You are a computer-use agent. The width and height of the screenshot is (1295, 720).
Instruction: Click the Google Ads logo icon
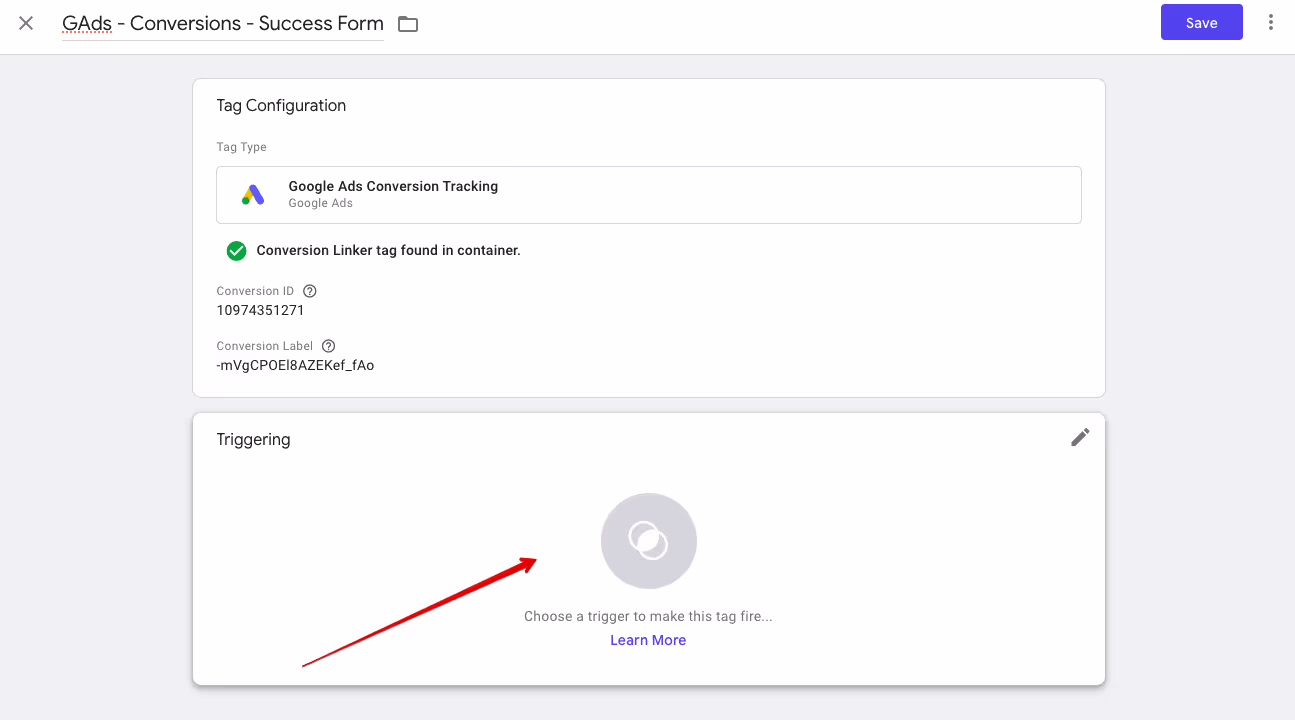click(x=253, y=194)
